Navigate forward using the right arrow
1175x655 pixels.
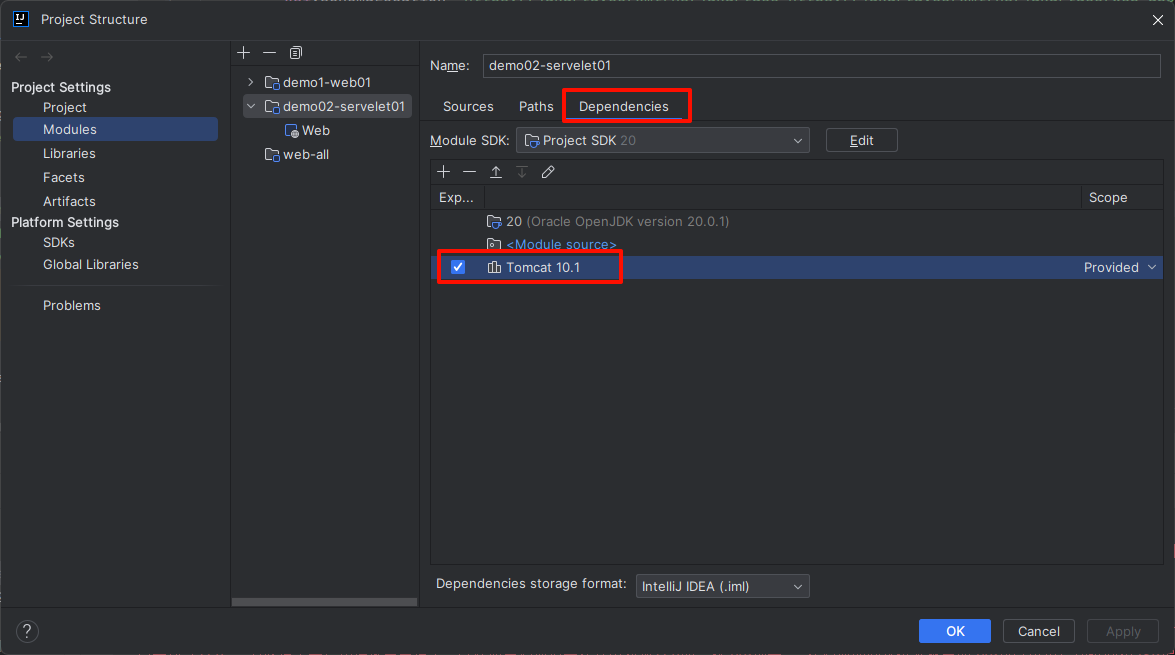tap(47, 57)
